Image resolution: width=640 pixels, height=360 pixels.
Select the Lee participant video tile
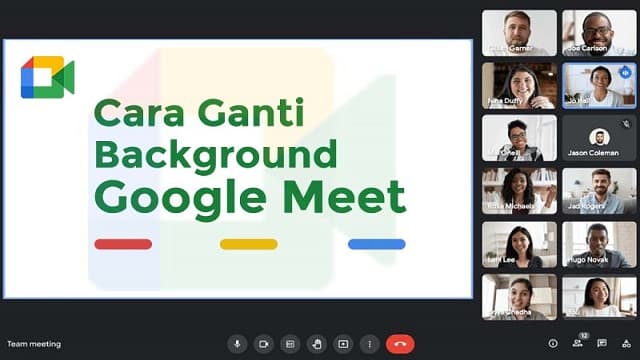[519, 244]
